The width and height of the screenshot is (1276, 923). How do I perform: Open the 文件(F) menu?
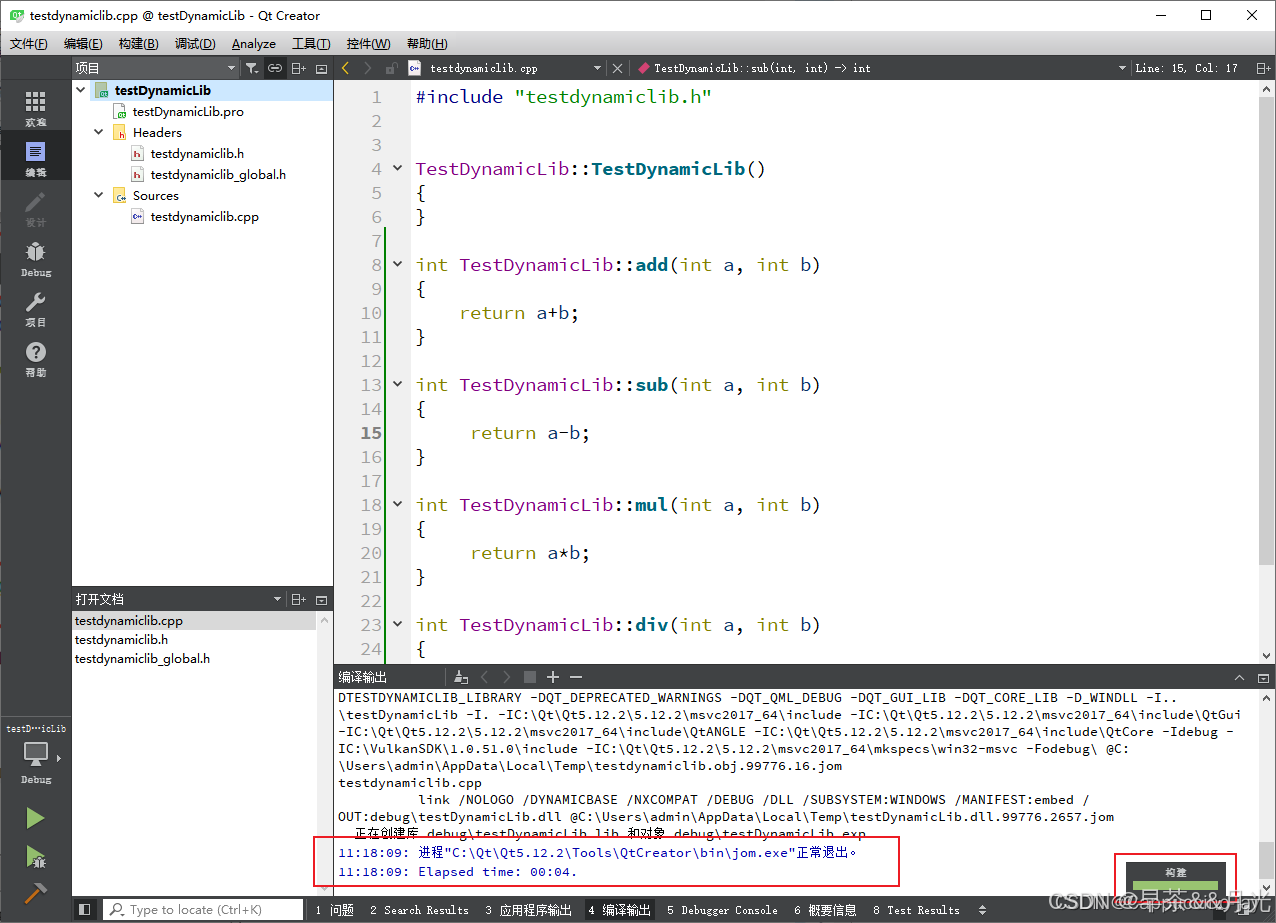pos(29,44)
